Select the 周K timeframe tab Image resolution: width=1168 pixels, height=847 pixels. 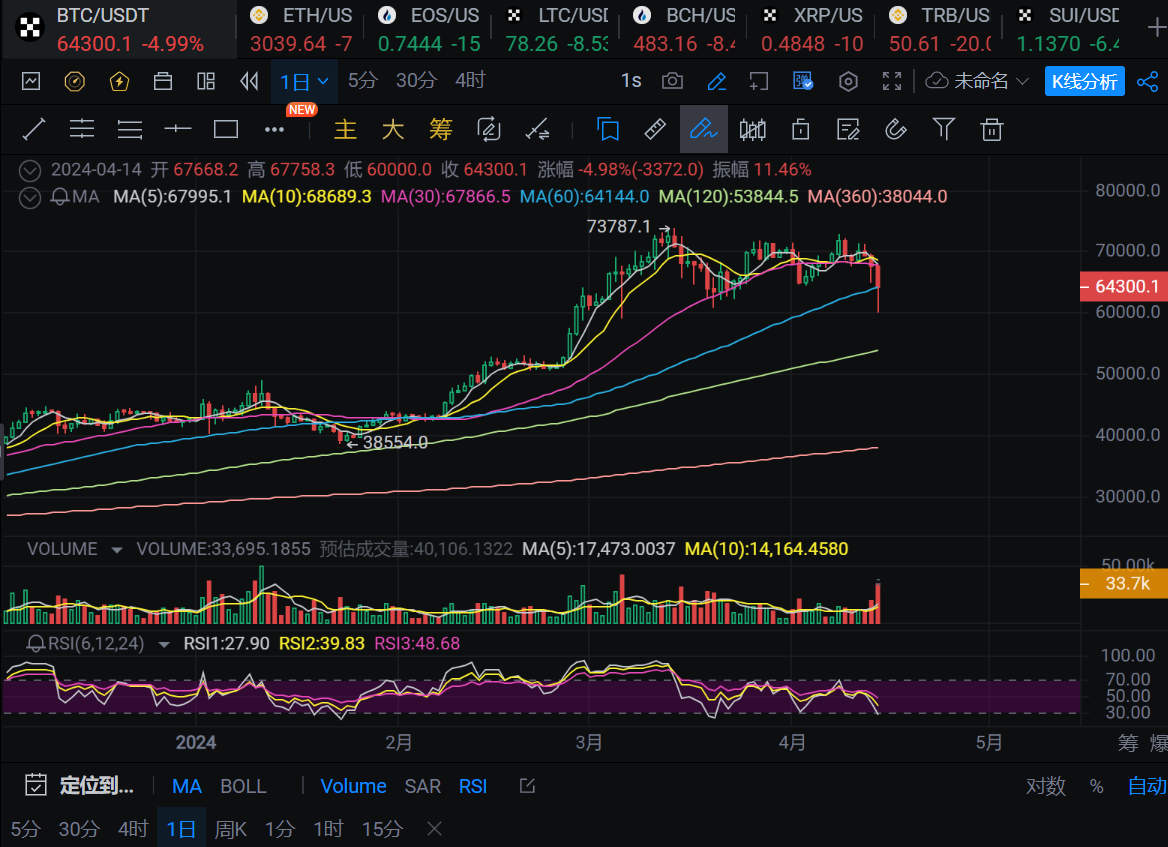(x=230, y=828)
